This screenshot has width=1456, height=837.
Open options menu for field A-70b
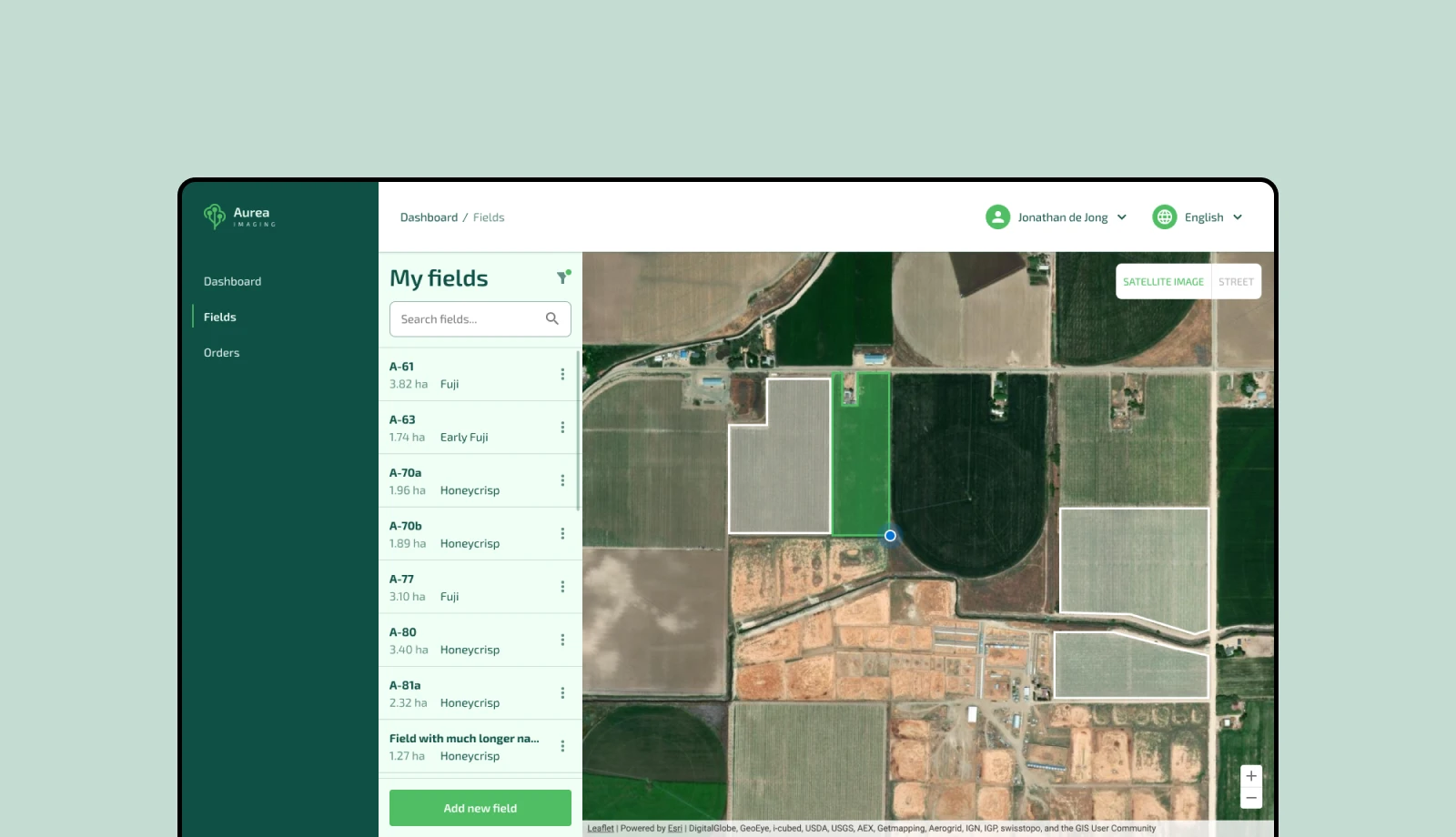pos(562,533)
